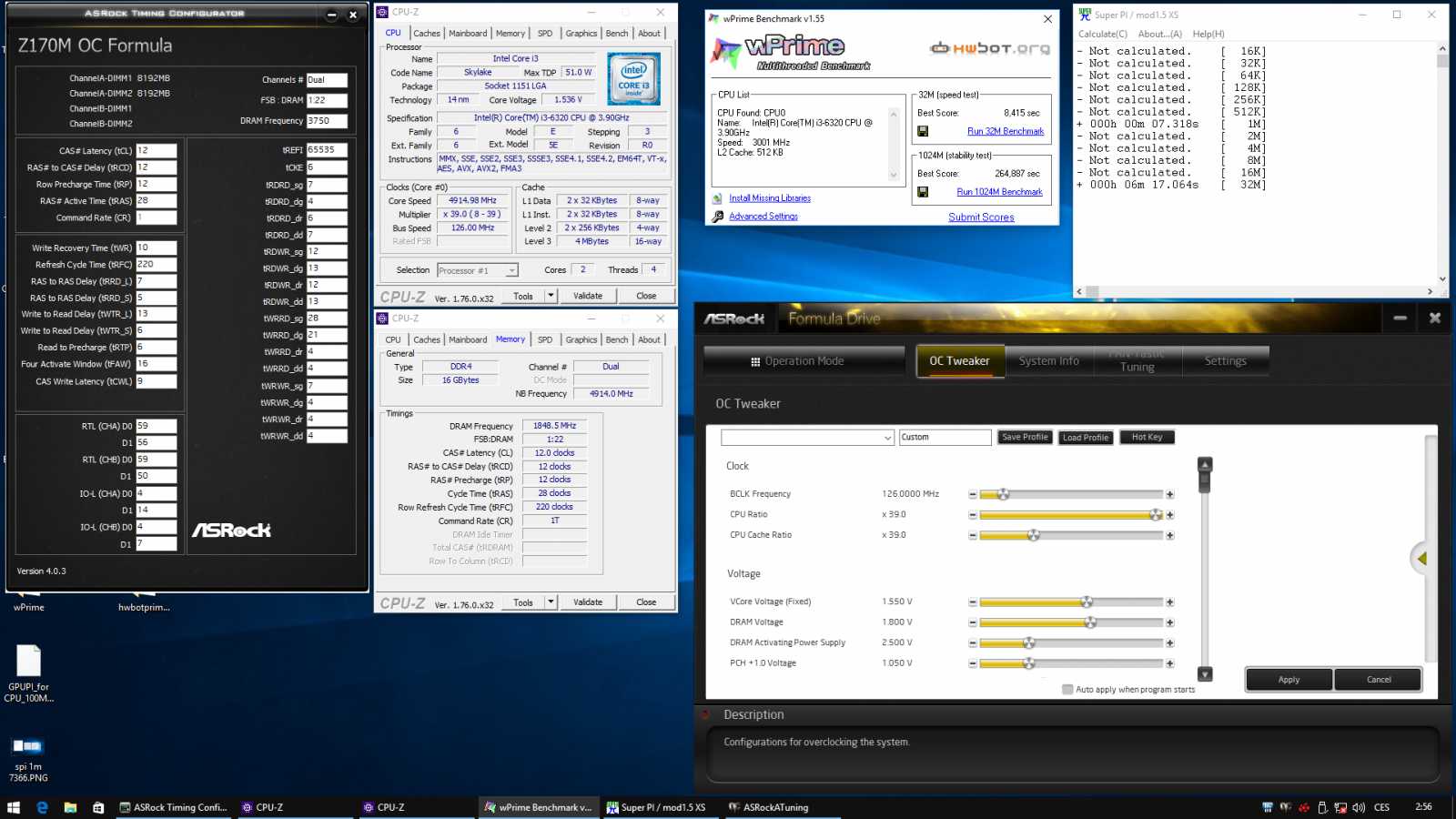Screen dimensions: 1456x819
Task: Click the CPU Cache Ratio slider handle
Action: tap(1033, 535)
